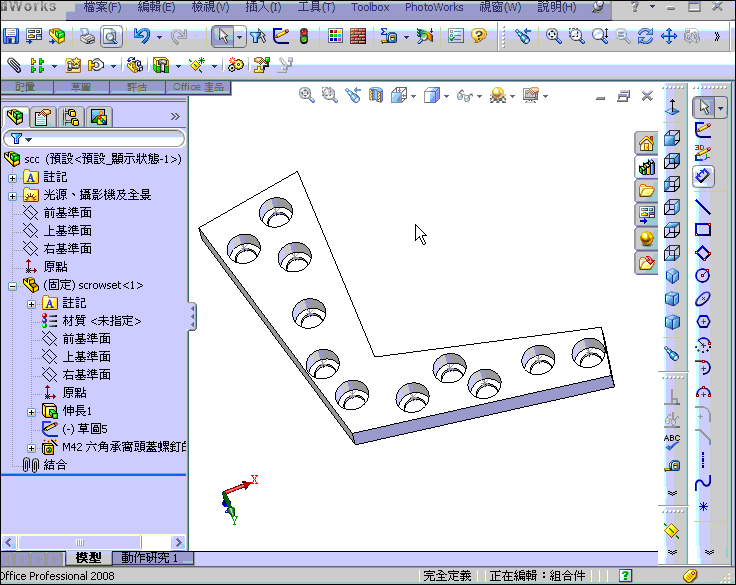736x585 pixels.
Task: Switch to the 模型 tab at the bottom
Action: pos(88,557)
